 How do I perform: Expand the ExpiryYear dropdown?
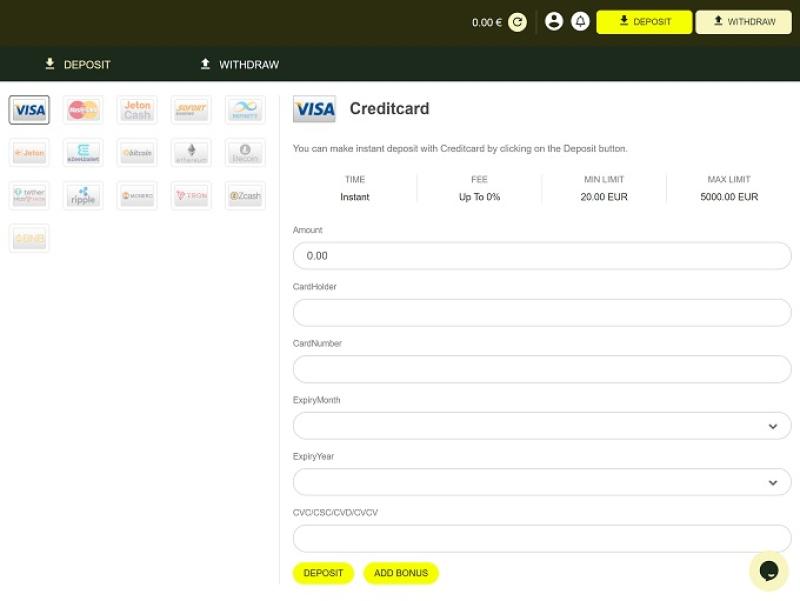541,482
